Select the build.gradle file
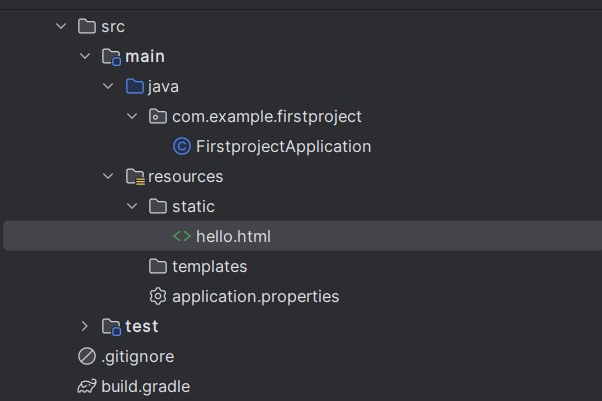 [145, 387]
